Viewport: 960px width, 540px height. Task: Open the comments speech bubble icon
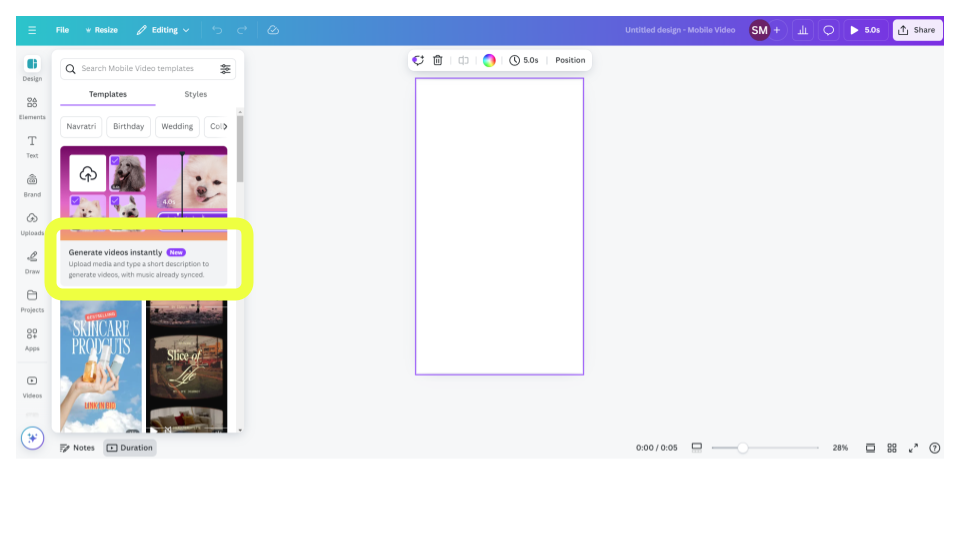click(x=828, y=30)
